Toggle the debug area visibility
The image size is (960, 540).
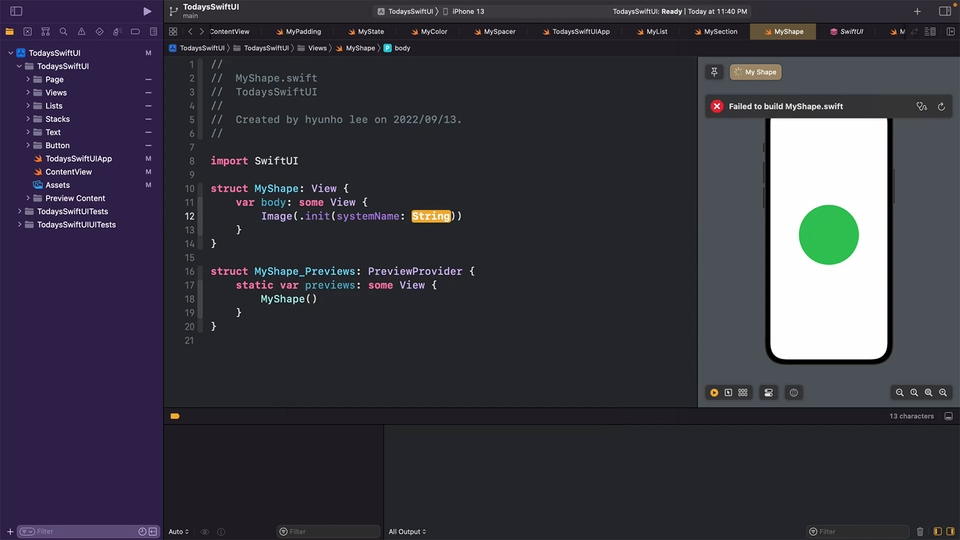click(948, 416)
